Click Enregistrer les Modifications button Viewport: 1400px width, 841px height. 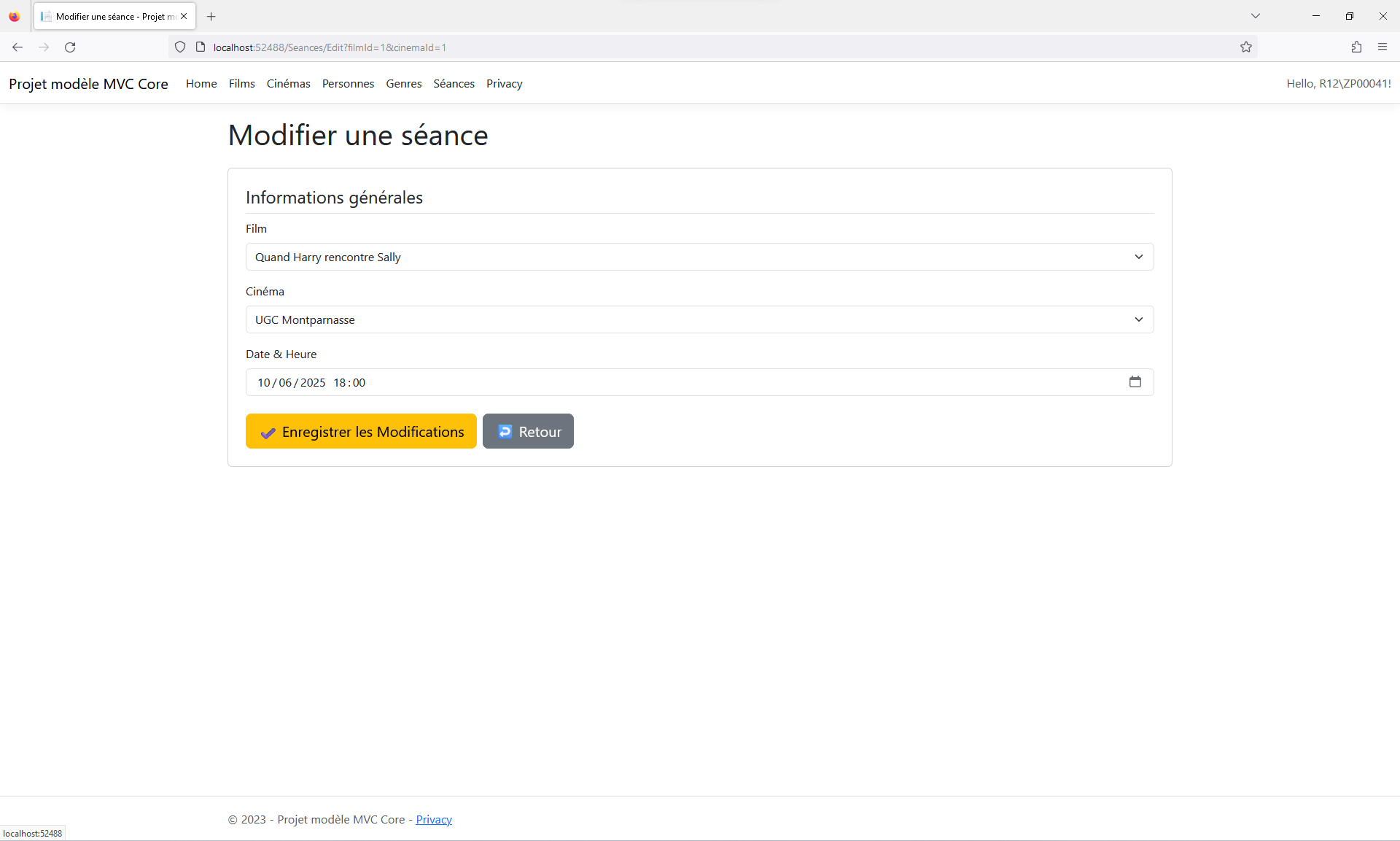[x=361, y=432]
